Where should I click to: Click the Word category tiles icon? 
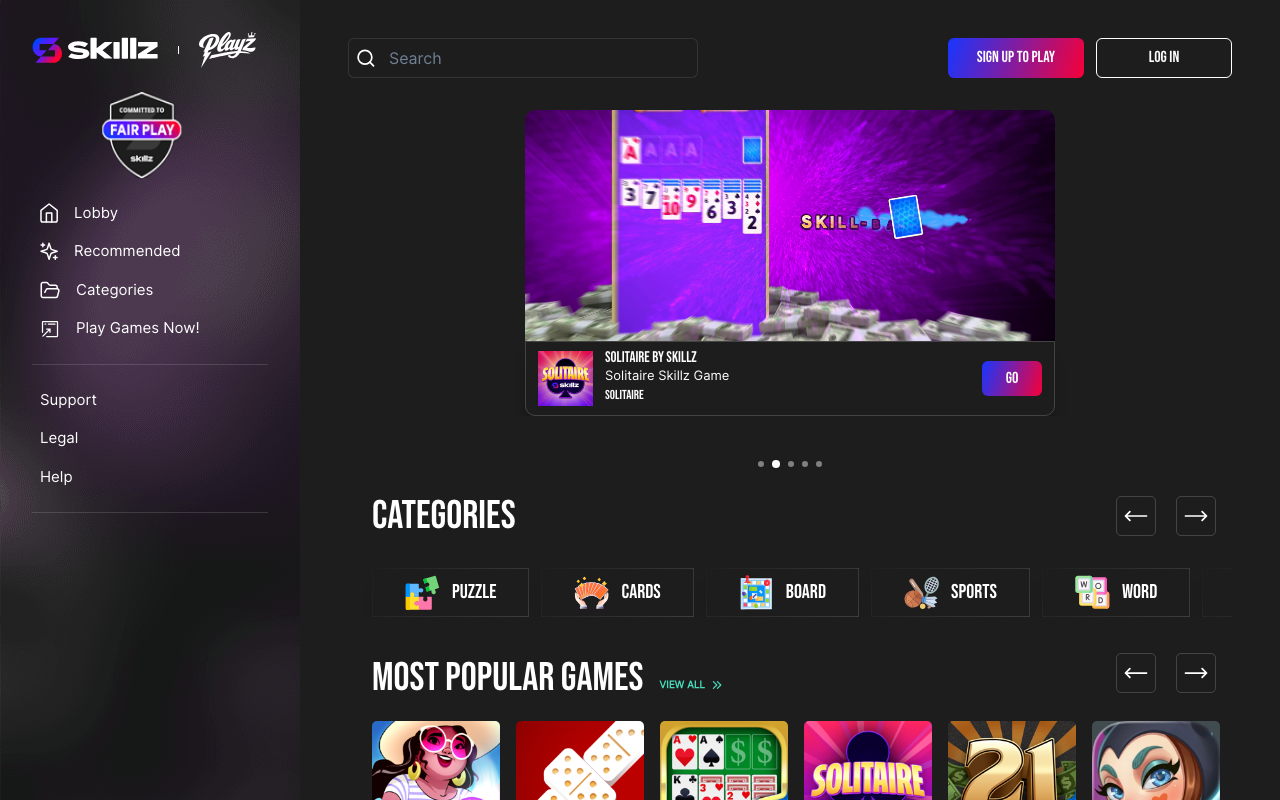coord(1092,592)
